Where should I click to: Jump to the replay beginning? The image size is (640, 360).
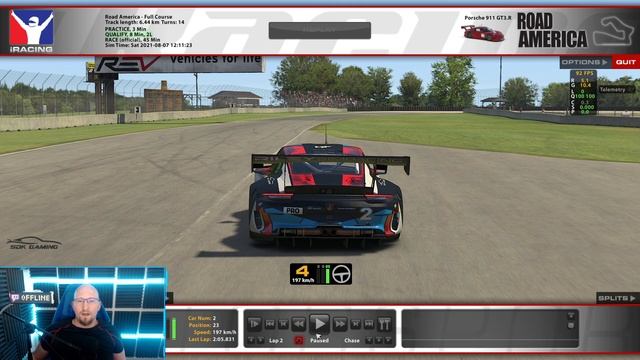tap(270, 324)
